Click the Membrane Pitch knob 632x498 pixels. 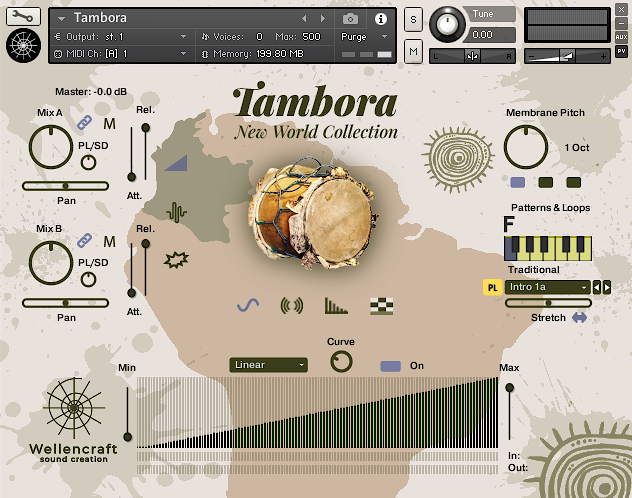pyautogui.click(x=526, y=147)
